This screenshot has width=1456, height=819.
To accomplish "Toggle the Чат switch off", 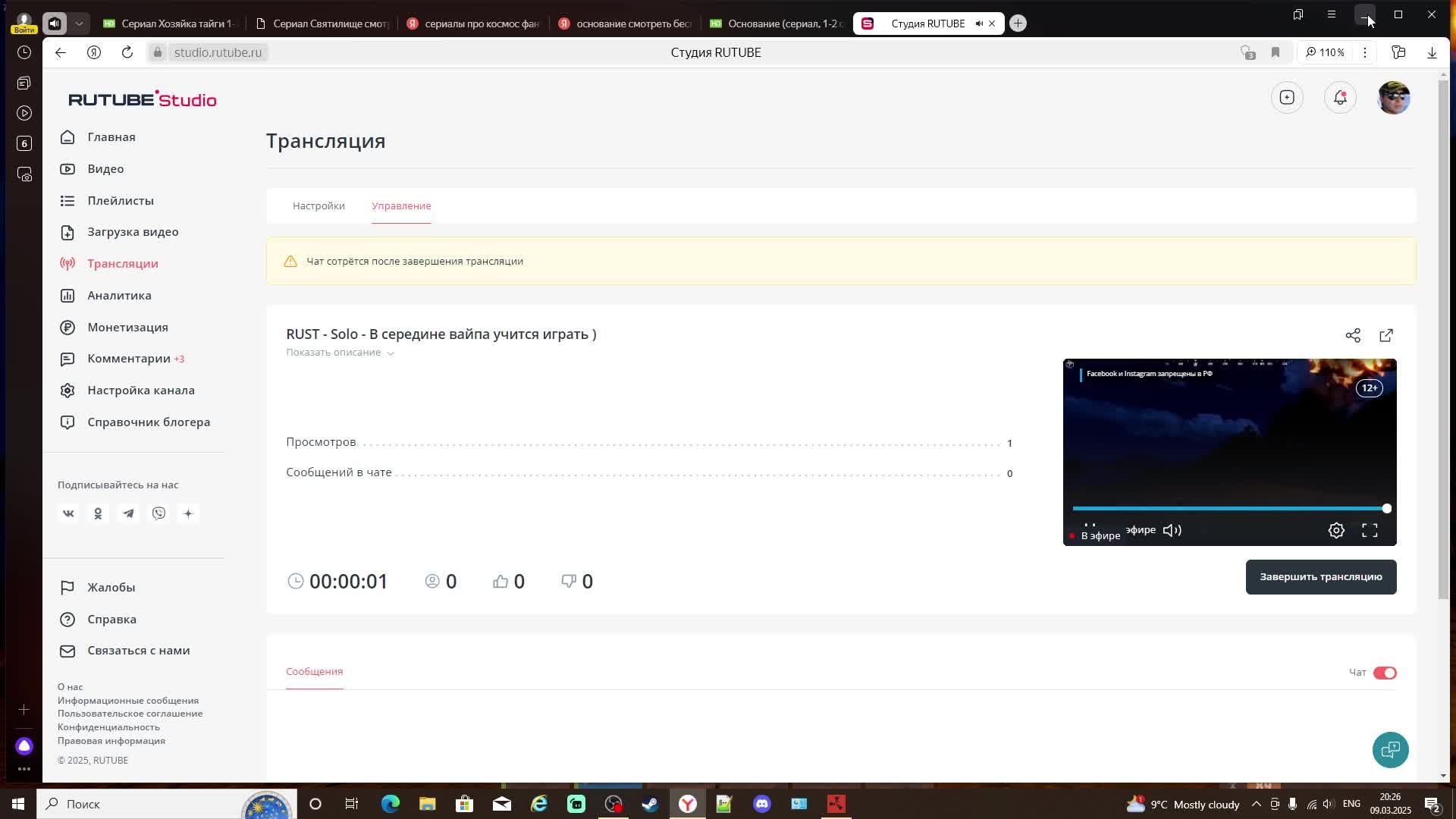I will [x=1385, y=673].
